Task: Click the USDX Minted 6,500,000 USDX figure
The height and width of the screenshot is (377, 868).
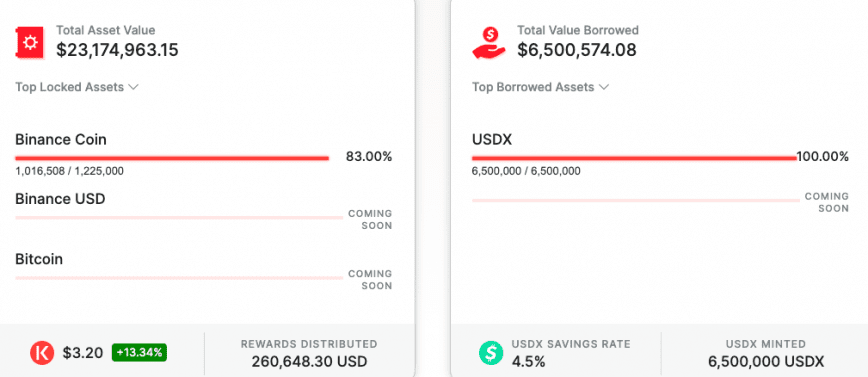Action: click(x=766, y=362)
